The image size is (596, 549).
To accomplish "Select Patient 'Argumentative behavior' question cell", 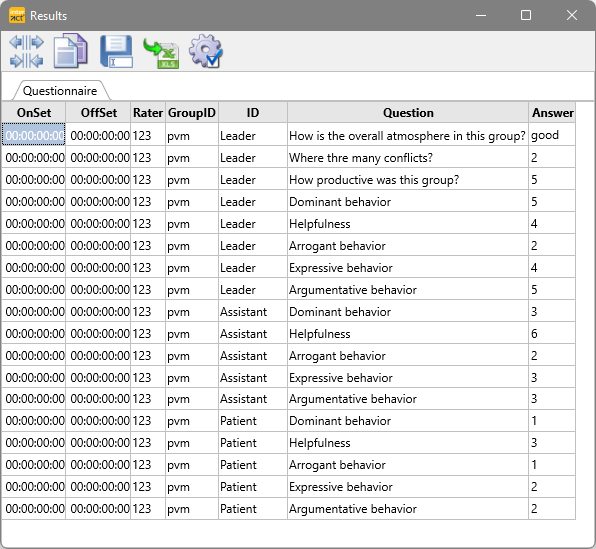I will (408, 509).
